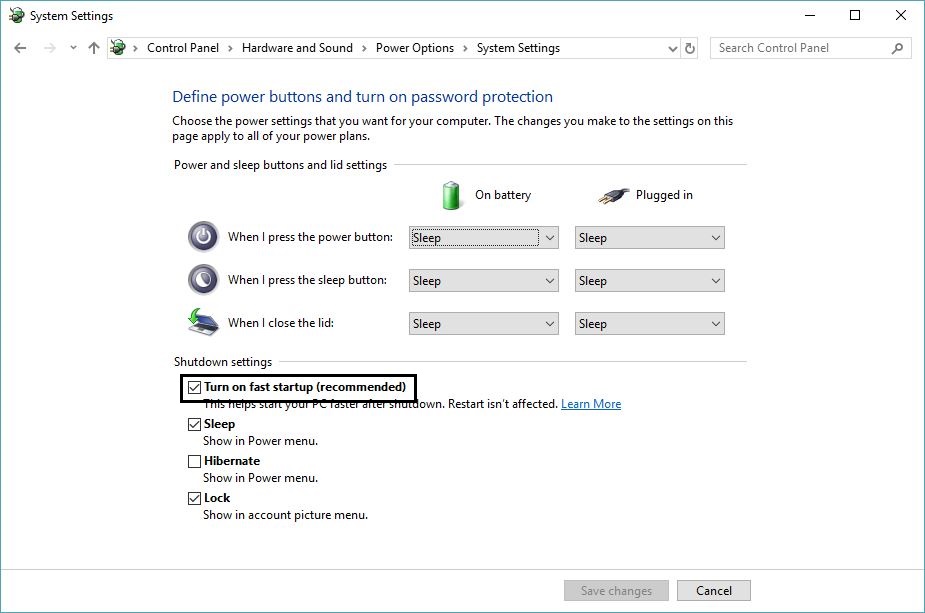Open Power Options breadcrumb

click(x=415, y=48)
